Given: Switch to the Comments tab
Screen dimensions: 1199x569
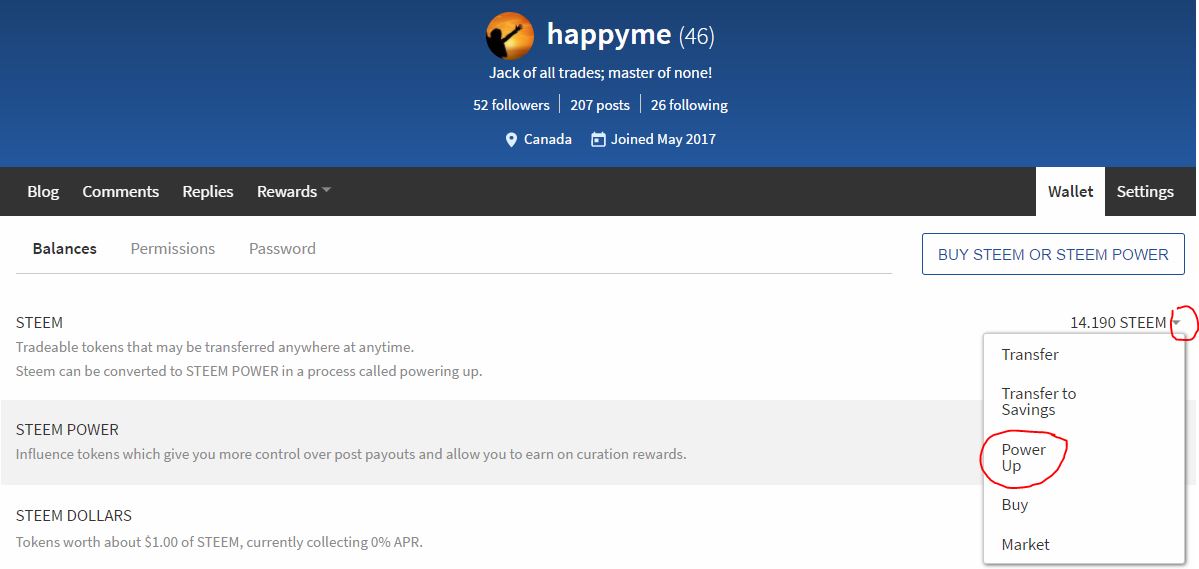Looking at the screenshot, I should point(121,191).
